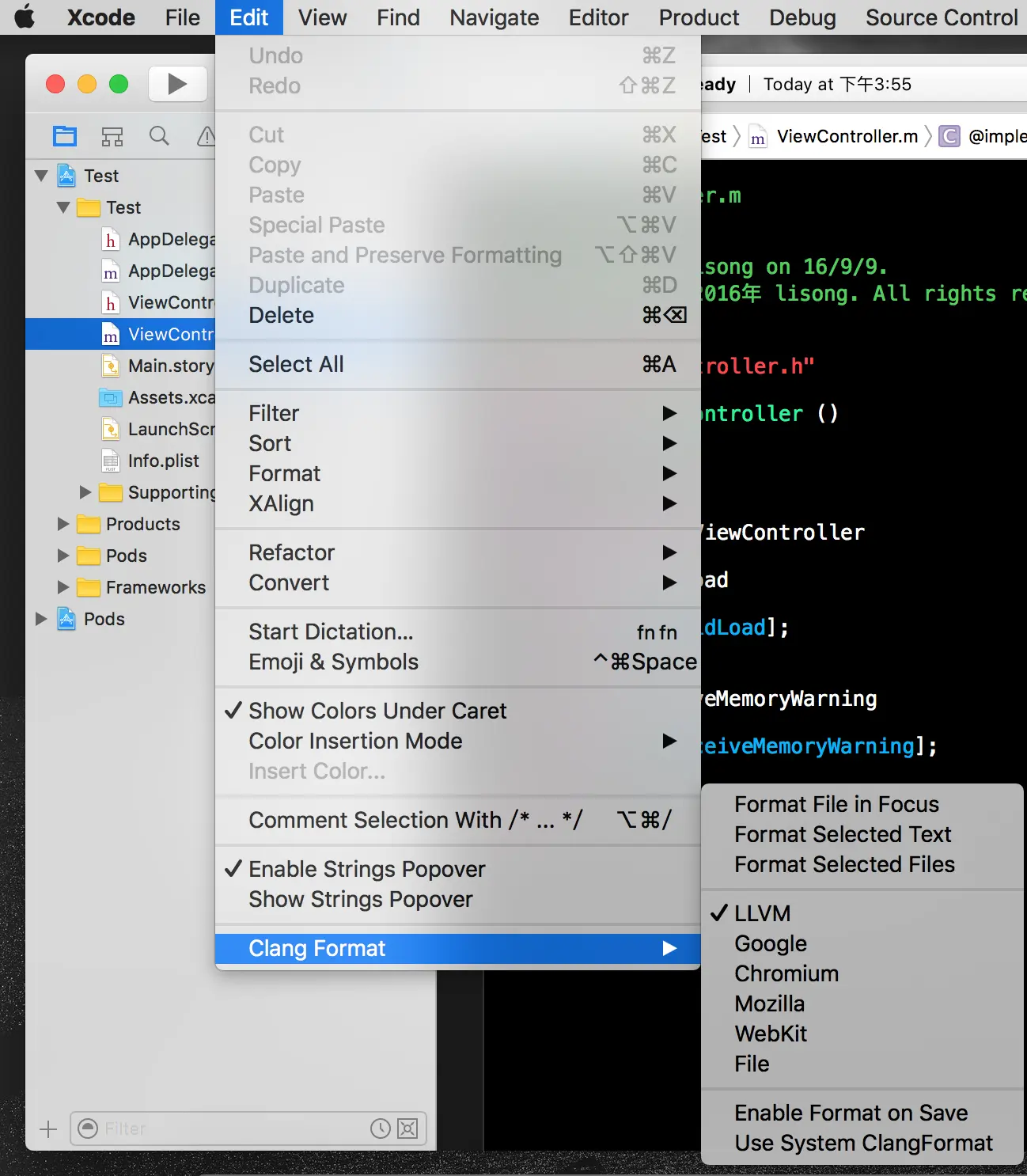The image size is (1027, 1176).
Task: Toggle Enable Format on Save
Action: click(862, 1113)
